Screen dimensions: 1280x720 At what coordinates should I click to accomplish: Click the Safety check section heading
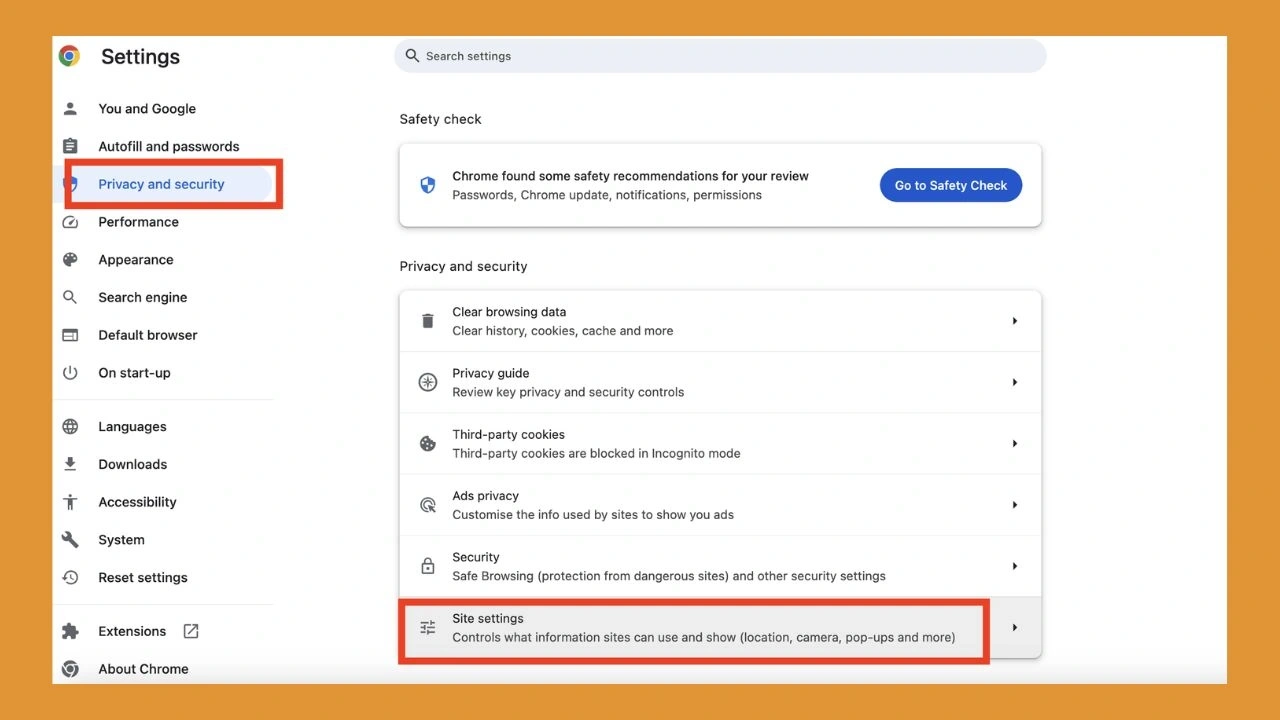pos(440,119)
